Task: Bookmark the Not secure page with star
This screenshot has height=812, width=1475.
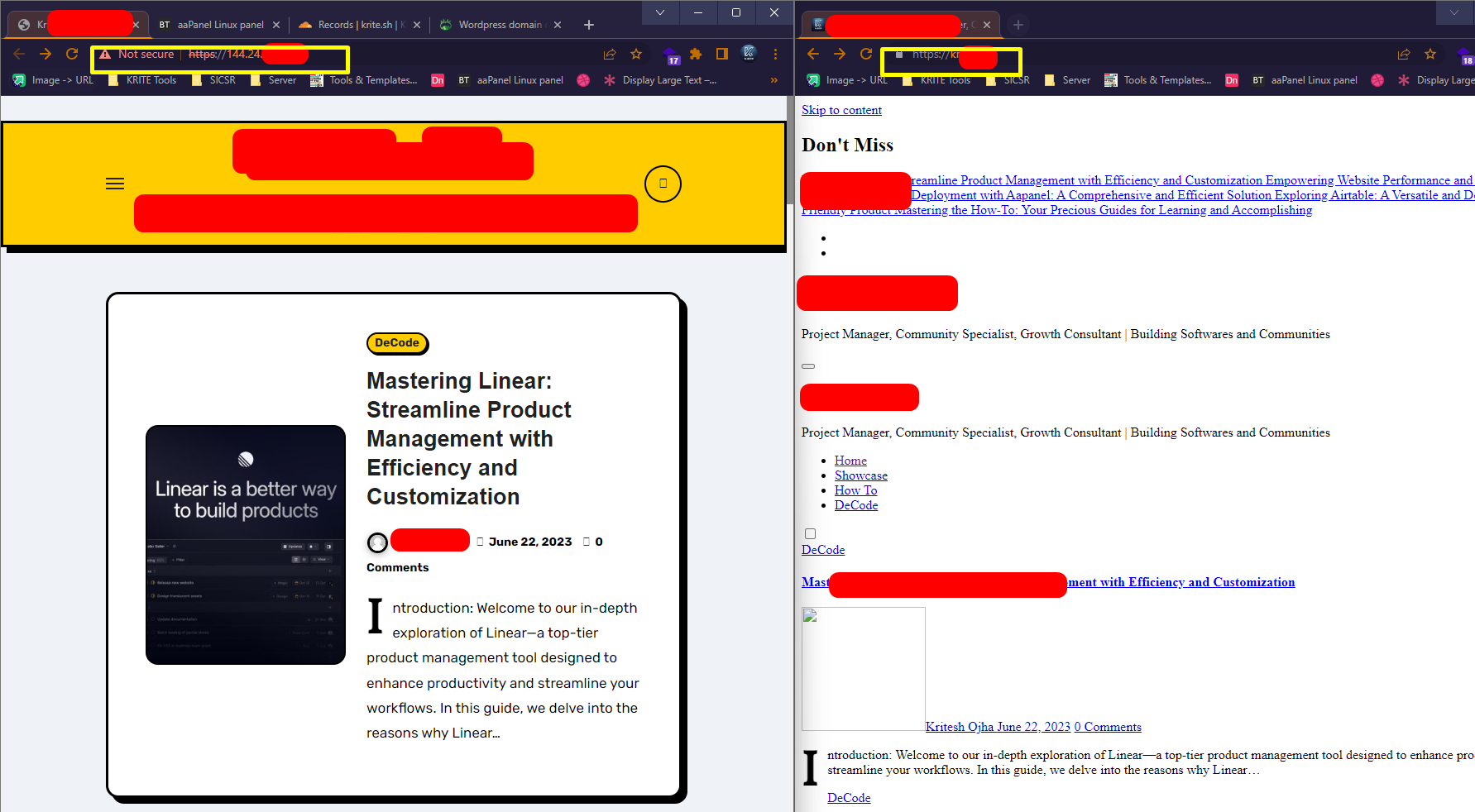Action: point(636,54)
